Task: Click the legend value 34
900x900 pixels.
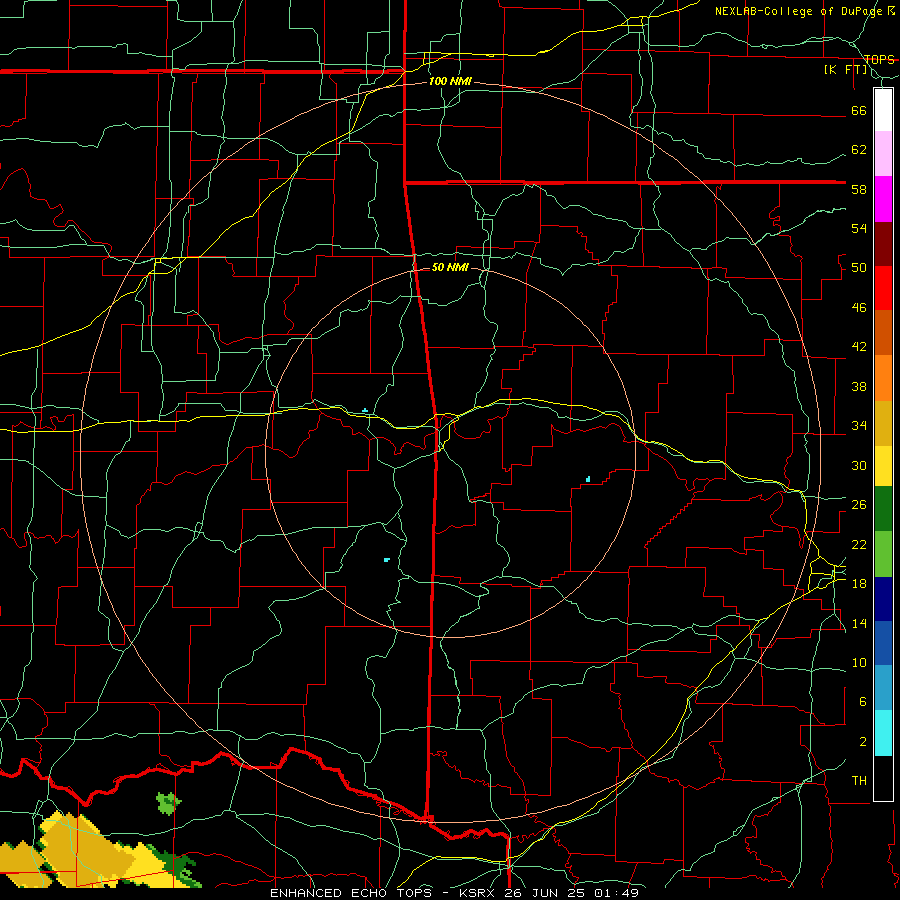Action: coord(859,425)
